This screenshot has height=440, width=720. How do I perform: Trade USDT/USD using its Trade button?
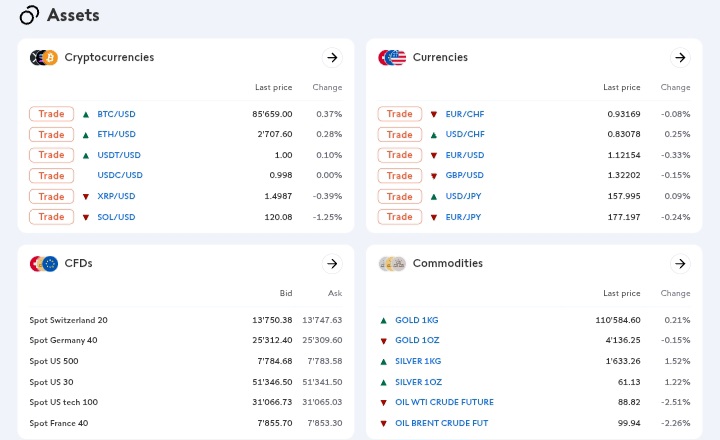(51, 155)
